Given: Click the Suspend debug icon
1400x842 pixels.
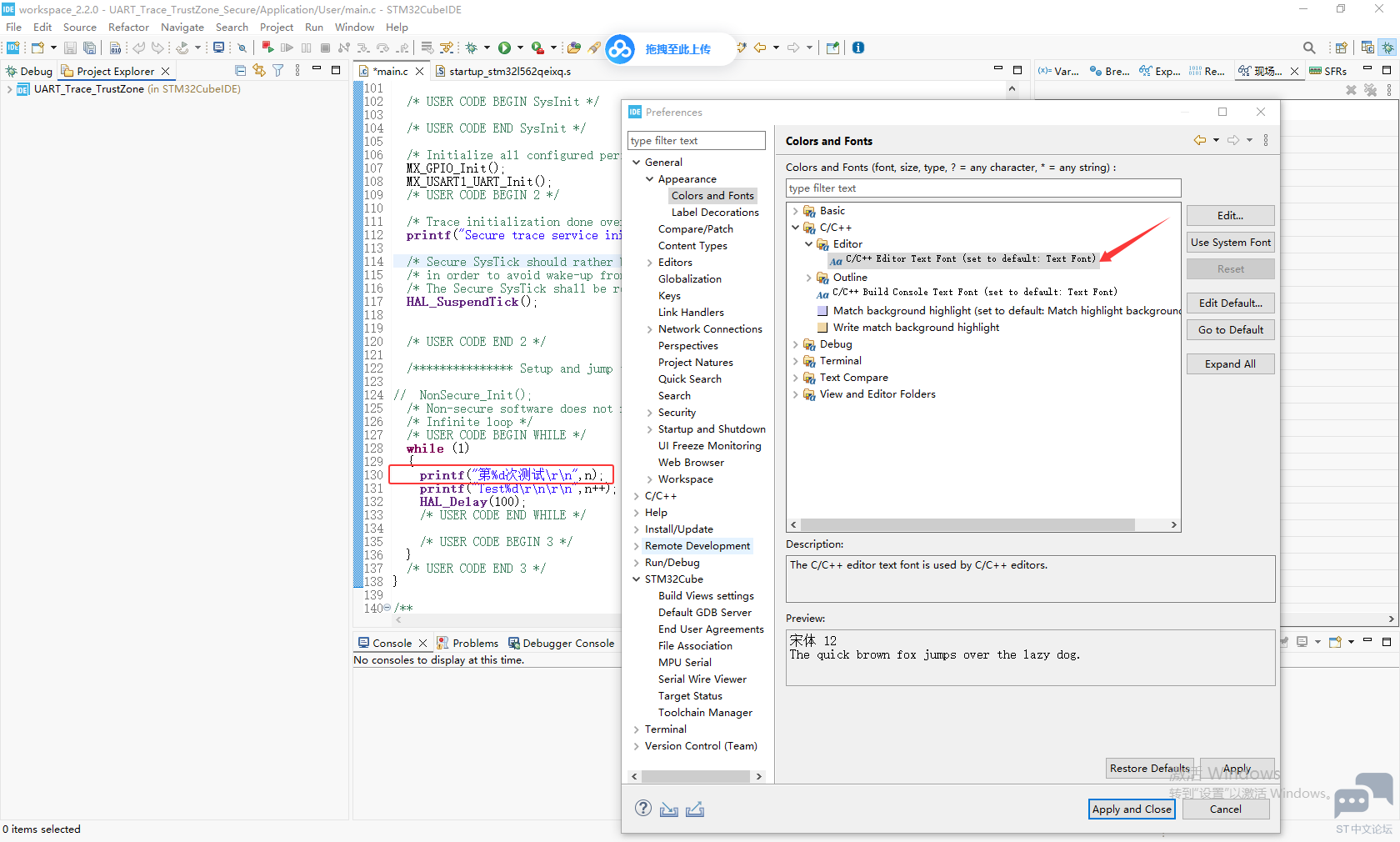Looking at the screenshot, I should coord(306,48).
